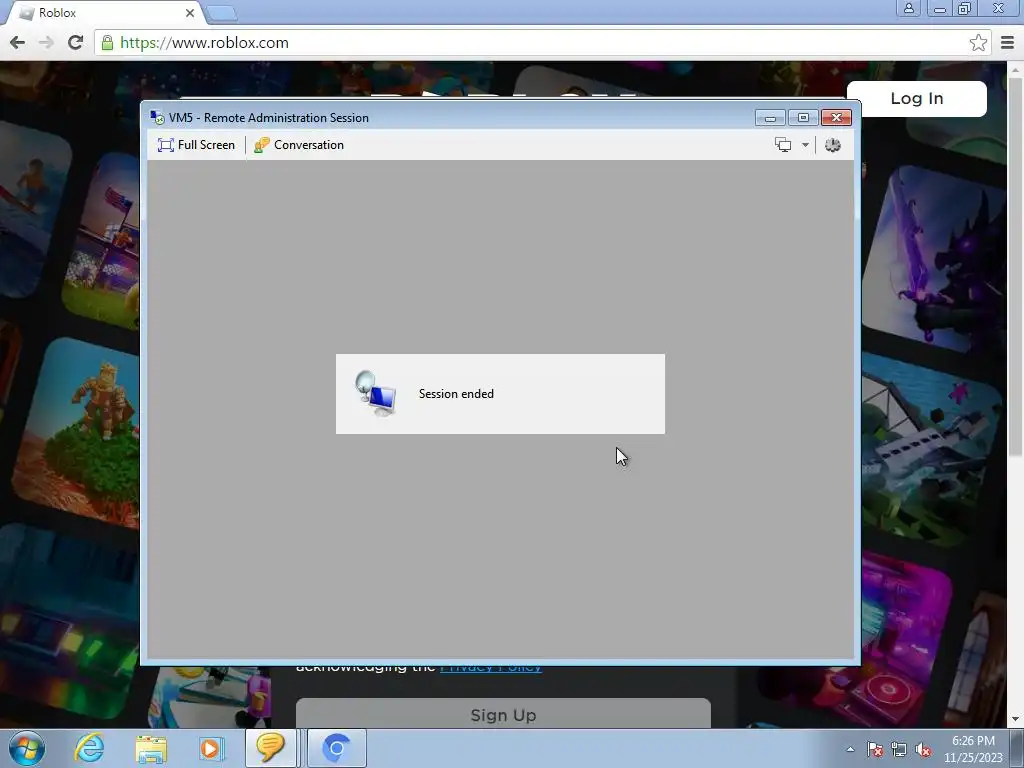Switch to the Chromium taskbar button
Image resolution: width=1024 pixels, height=768 pixels.
coord(337,748)
